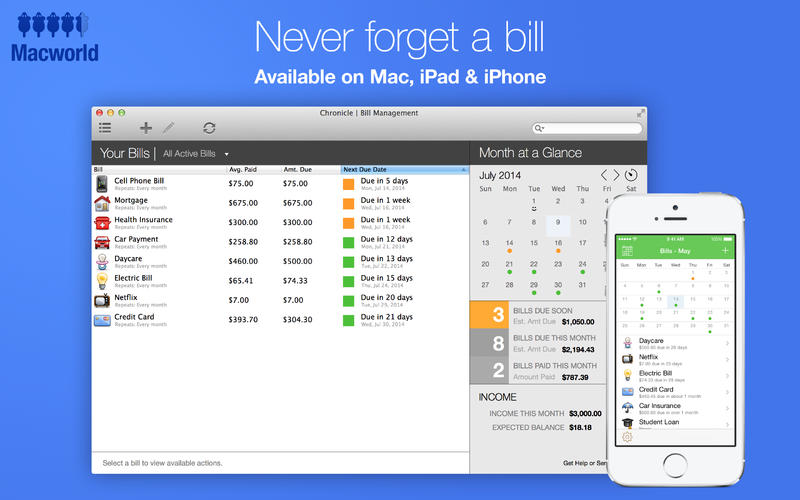The height and width of the screenshot is (500, 800).
Task: Click the Car Payment red car icon
Action: pos(102,242)
